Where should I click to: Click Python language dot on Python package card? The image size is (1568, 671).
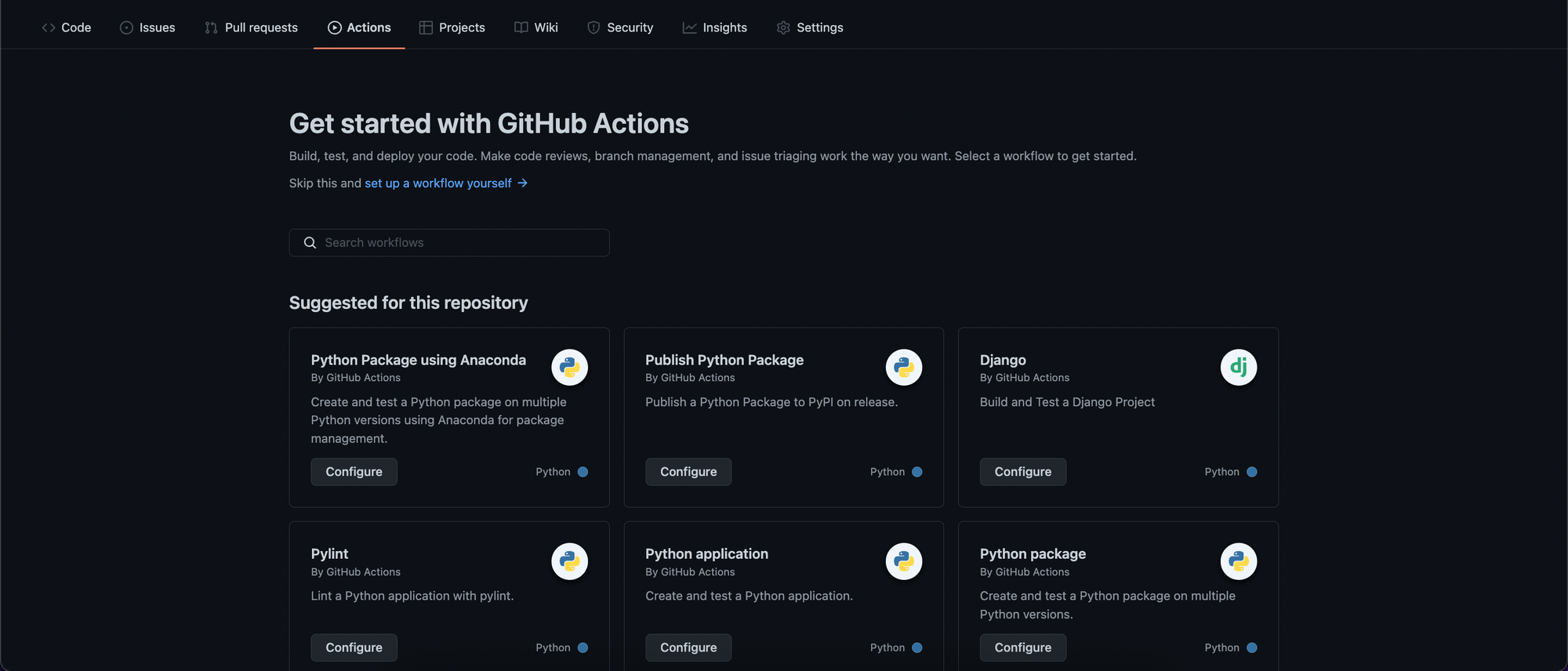[1252, 647]
